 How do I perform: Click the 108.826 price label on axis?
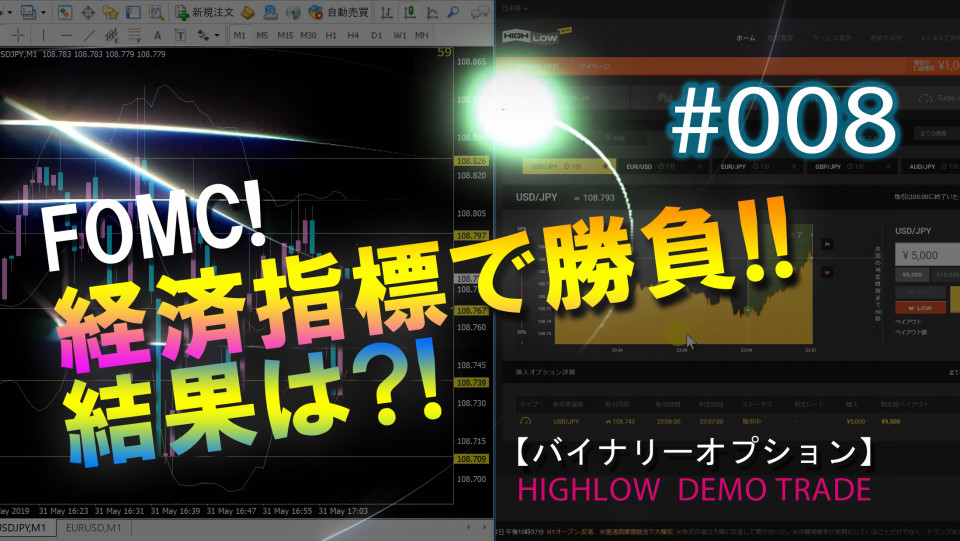471,161
